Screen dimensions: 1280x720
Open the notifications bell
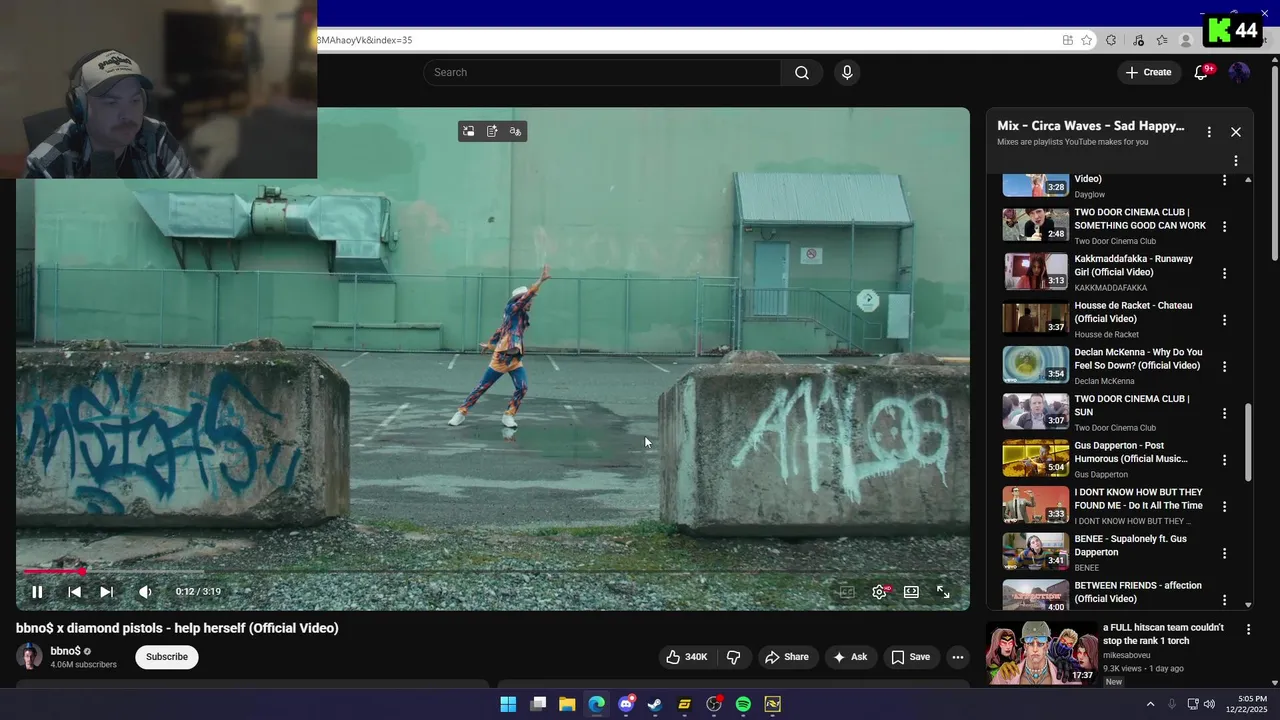pos(1202,72)
